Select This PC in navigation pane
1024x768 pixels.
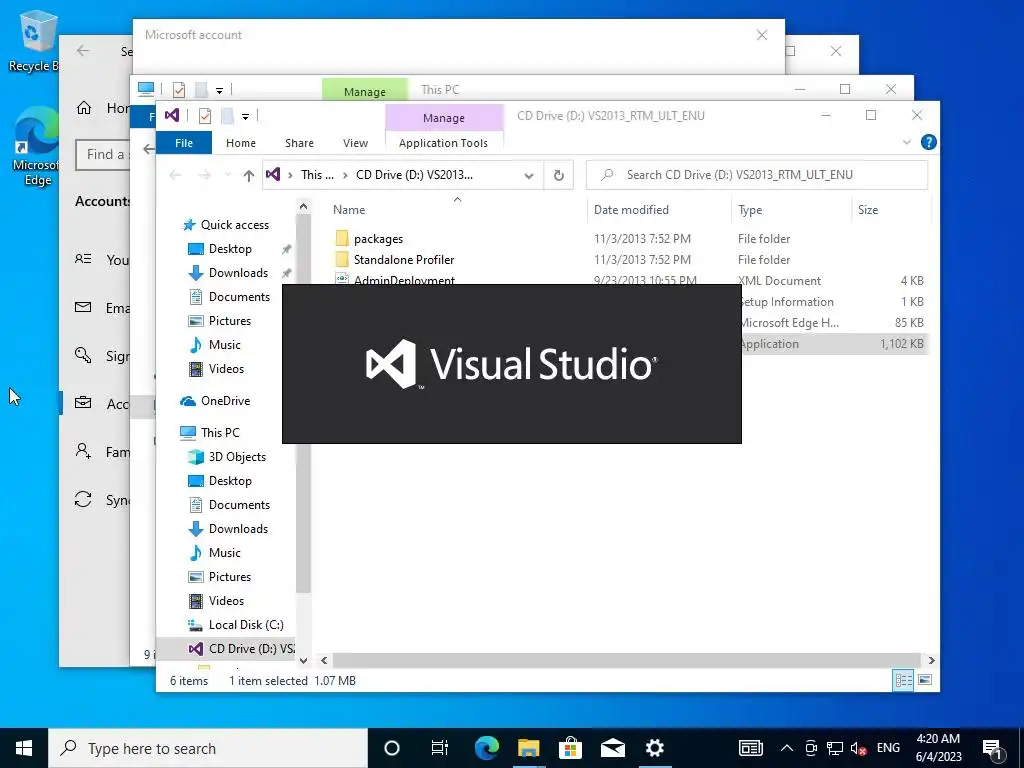click(219, 432)
